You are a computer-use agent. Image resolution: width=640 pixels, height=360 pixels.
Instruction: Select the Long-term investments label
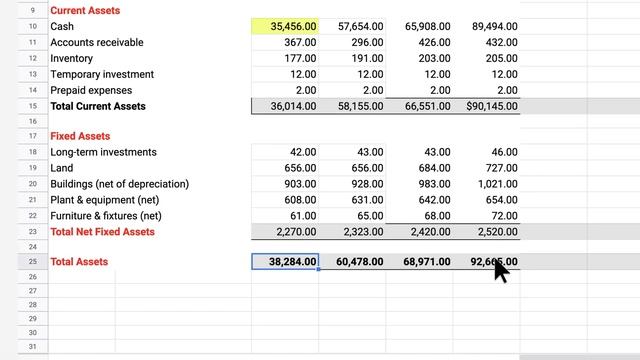(103, 152)
